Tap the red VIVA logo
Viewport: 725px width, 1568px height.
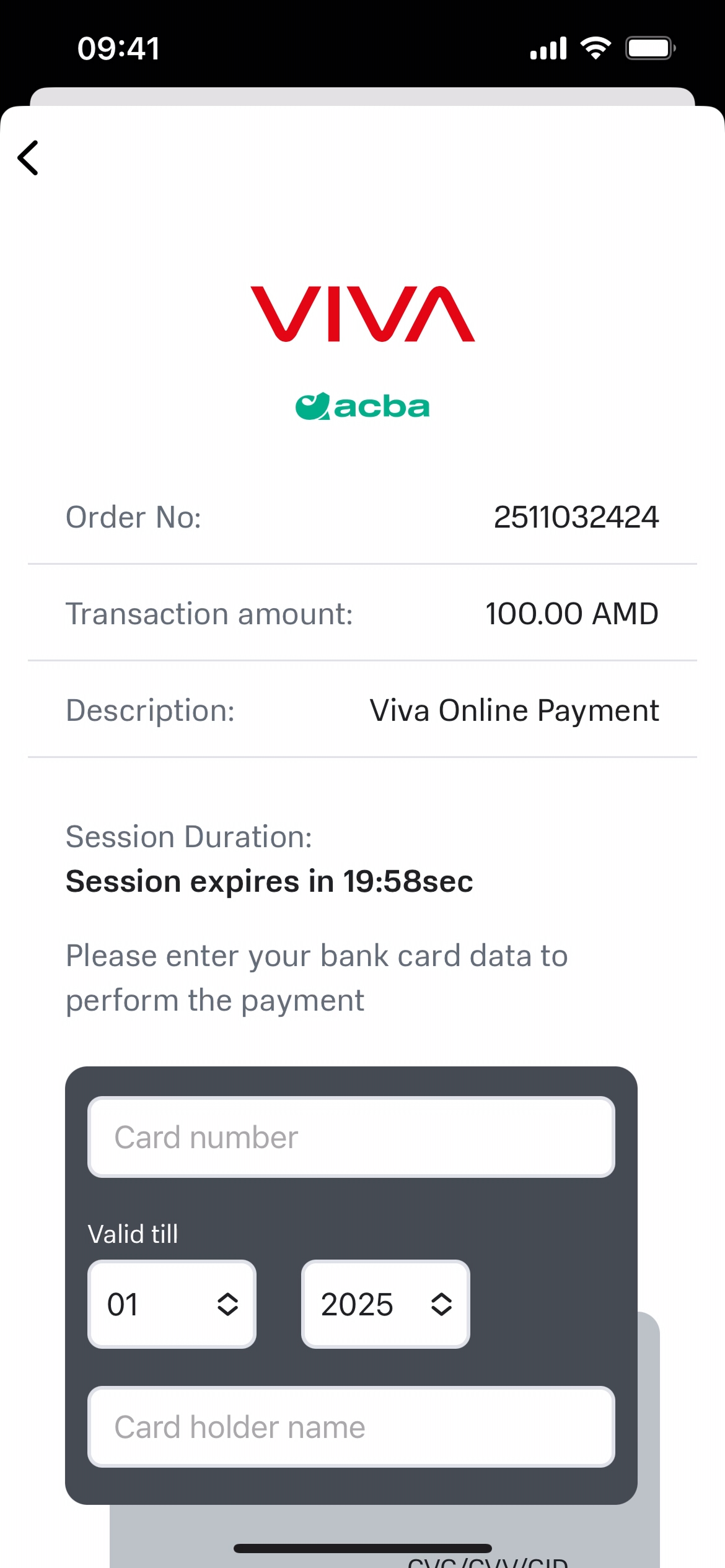(362, 314)
